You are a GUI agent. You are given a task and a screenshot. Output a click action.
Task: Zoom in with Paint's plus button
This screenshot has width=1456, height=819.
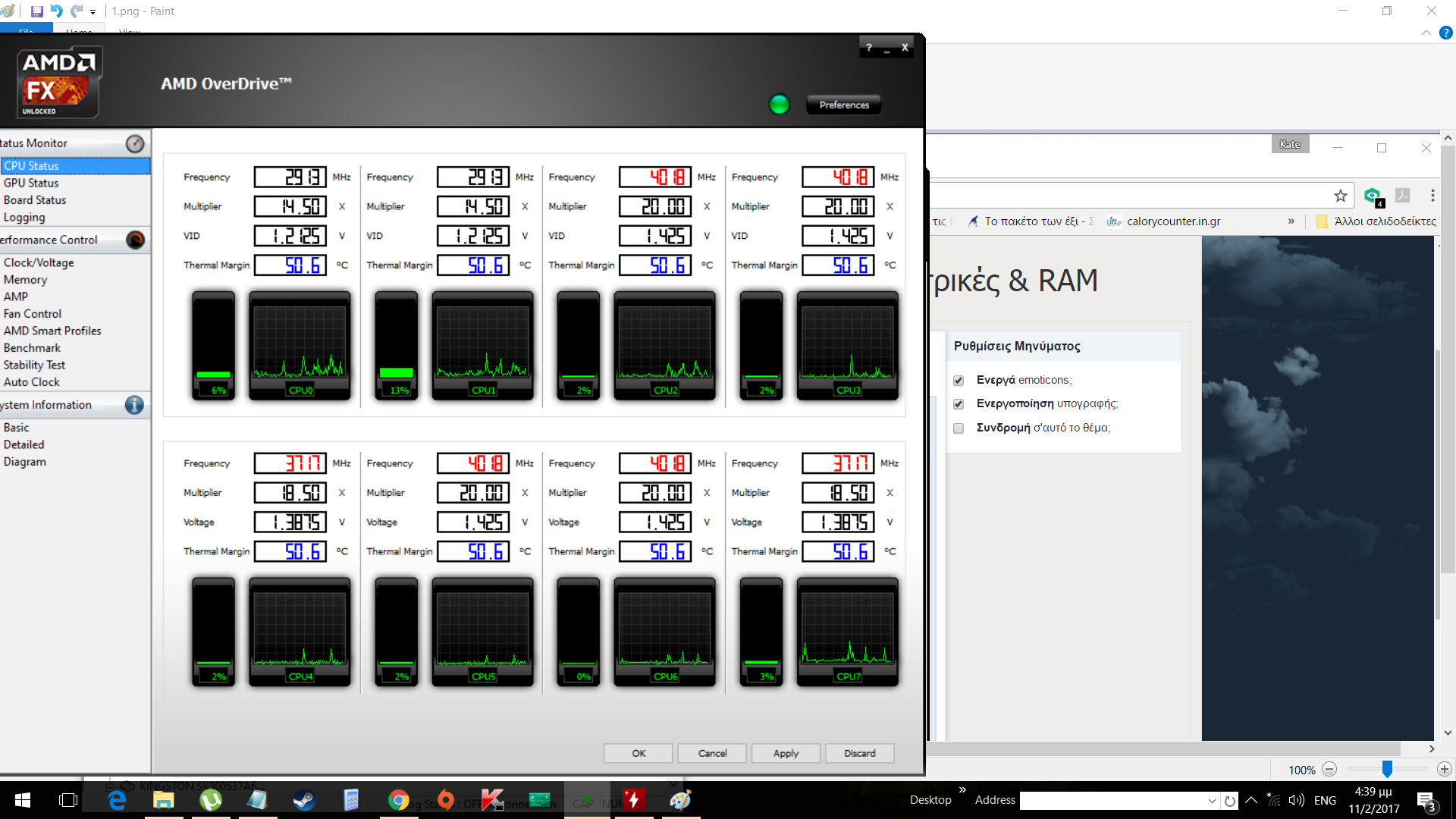(1445, 769)
